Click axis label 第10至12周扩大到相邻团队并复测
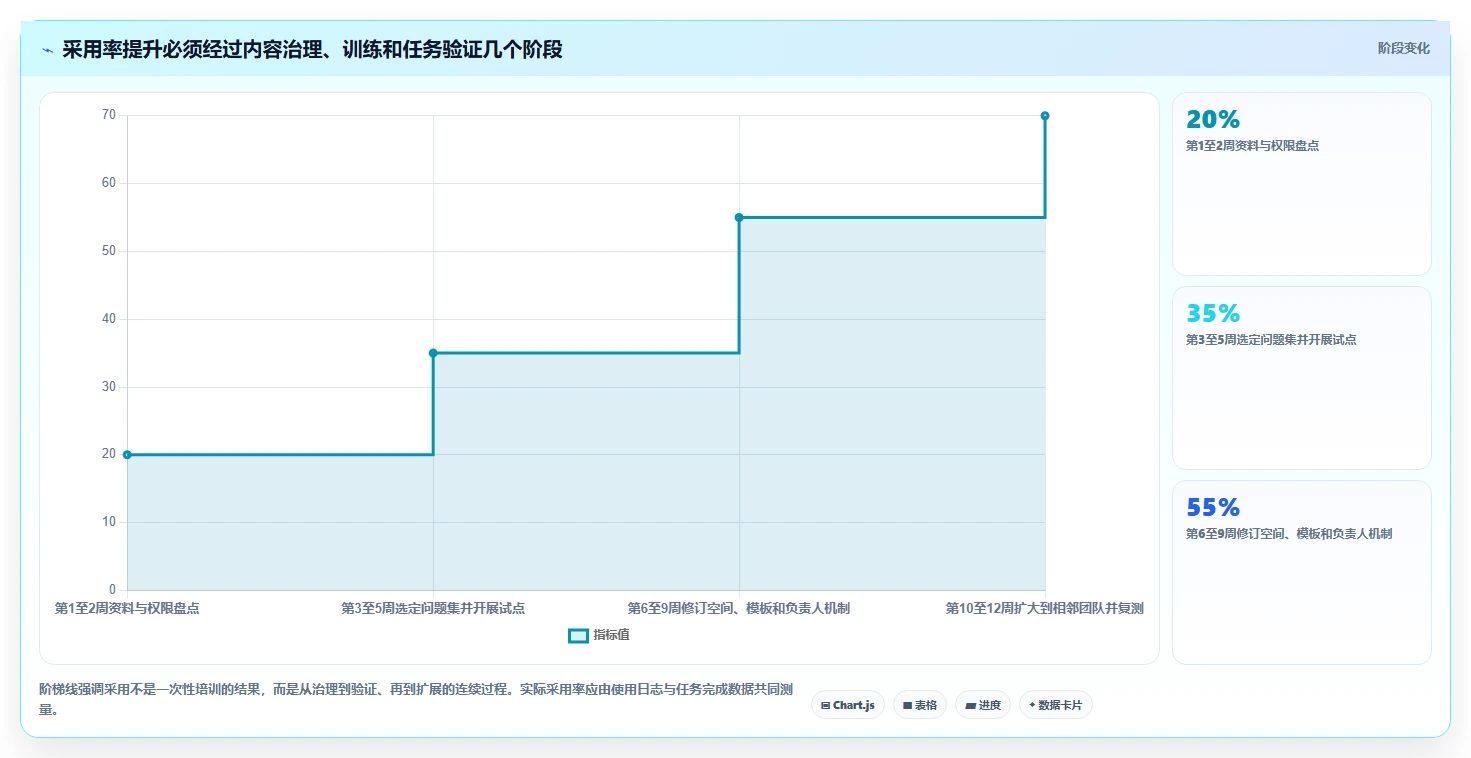The image size is (1471, 758). point(1044,608)
